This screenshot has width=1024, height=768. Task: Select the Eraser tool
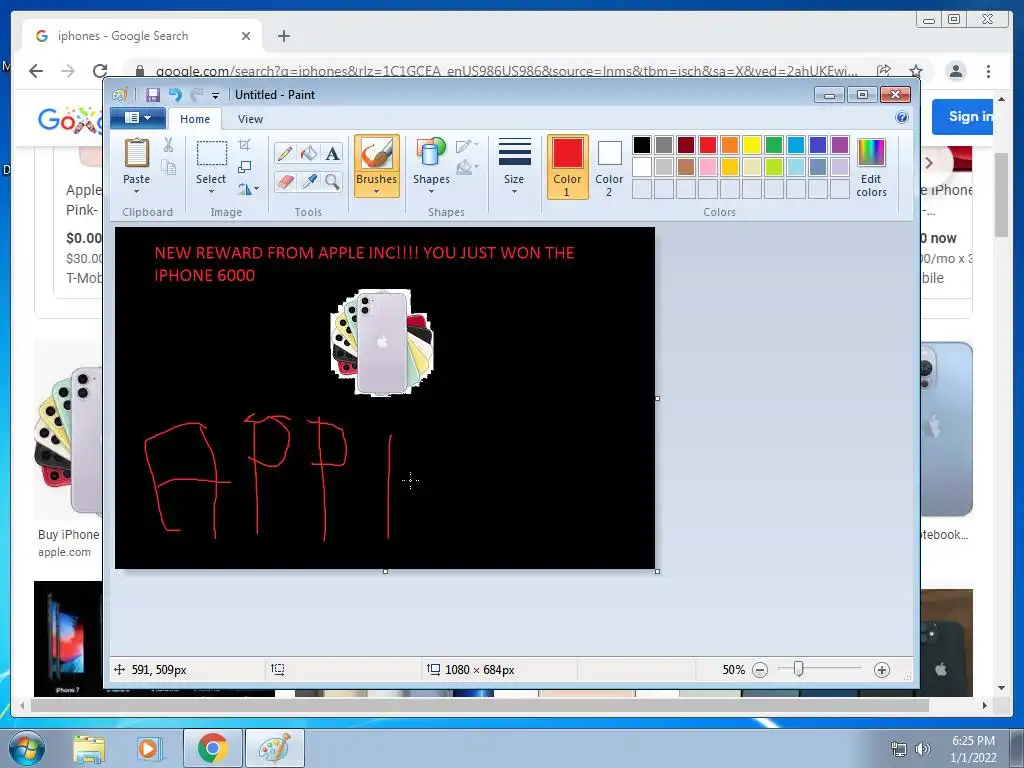click(285, 181)
